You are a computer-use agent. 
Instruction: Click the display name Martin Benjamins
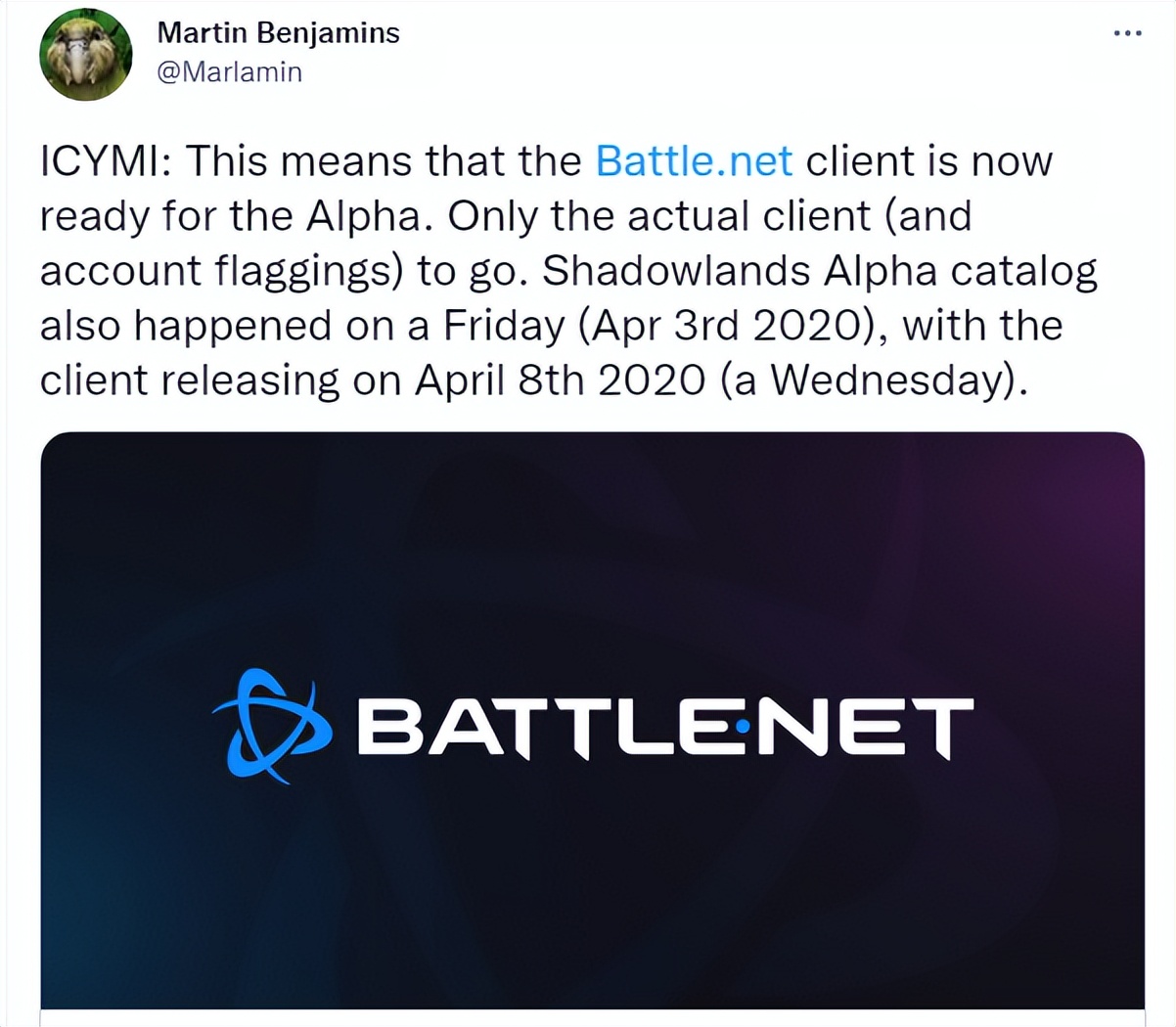click(278, 32)
